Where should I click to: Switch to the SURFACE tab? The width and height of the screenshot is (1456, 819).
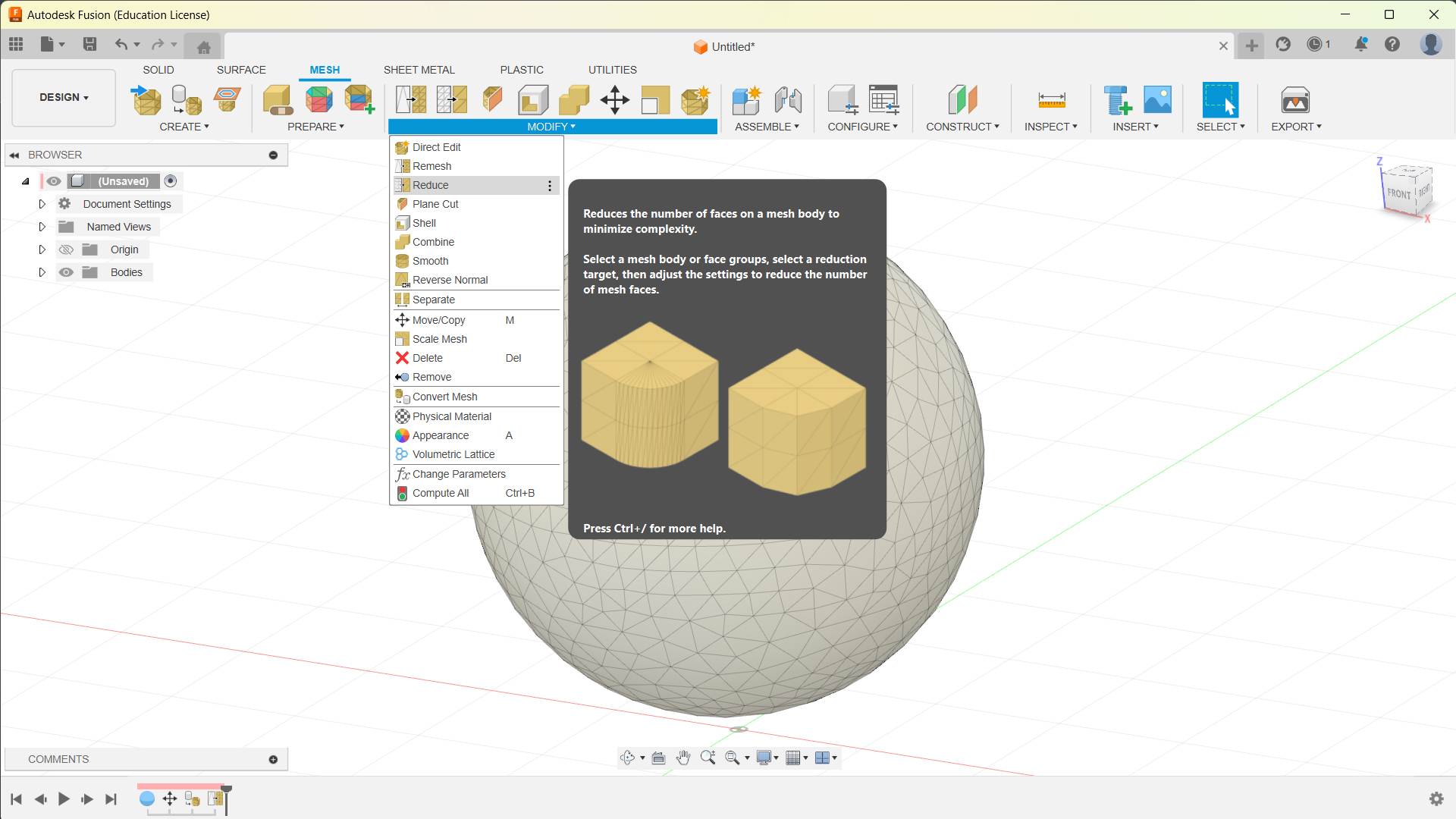pos(241,70)
